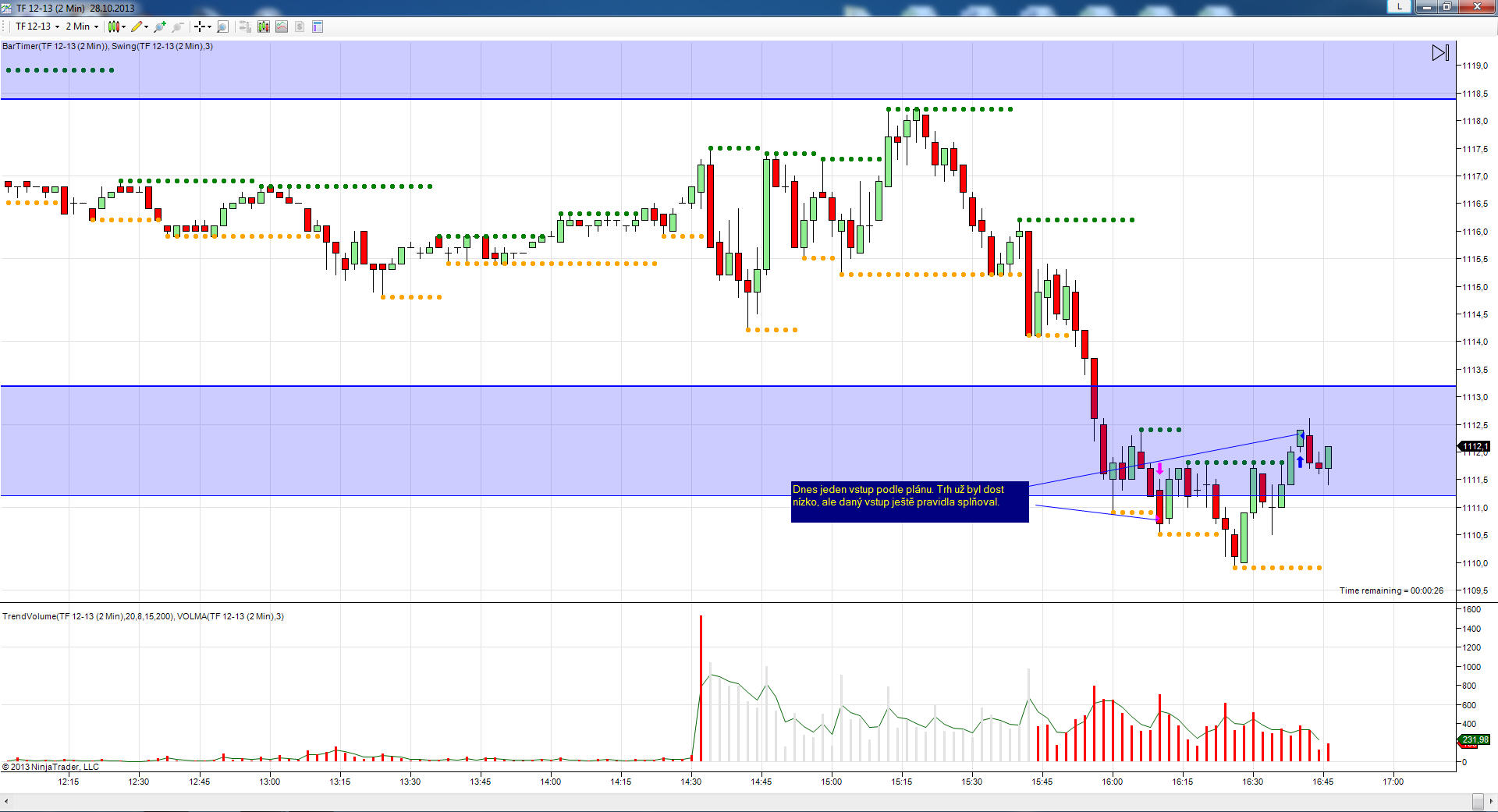Click the 1600 volume axis label
This screenshot has height=812, width=1498.
[x=1471, y=609]
